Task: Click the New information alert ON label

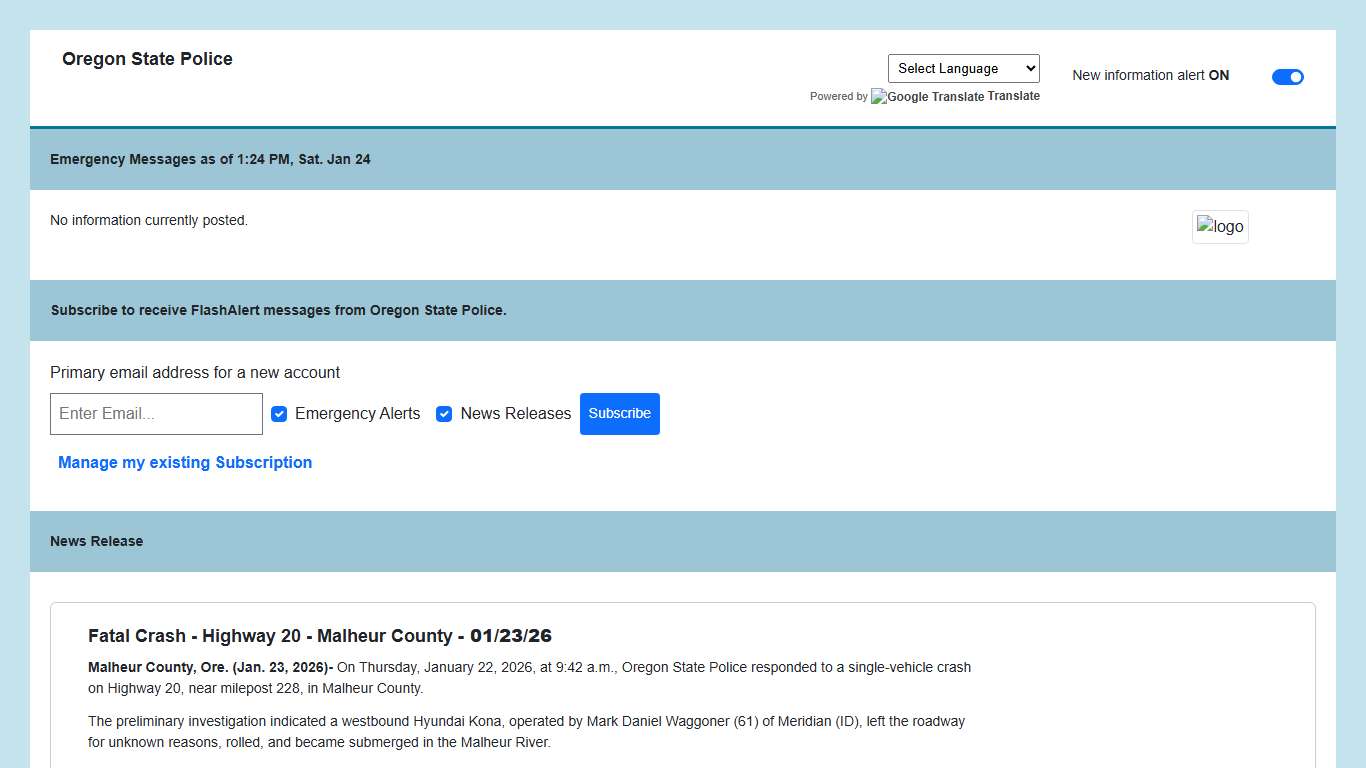Action: coord(1150,75)
